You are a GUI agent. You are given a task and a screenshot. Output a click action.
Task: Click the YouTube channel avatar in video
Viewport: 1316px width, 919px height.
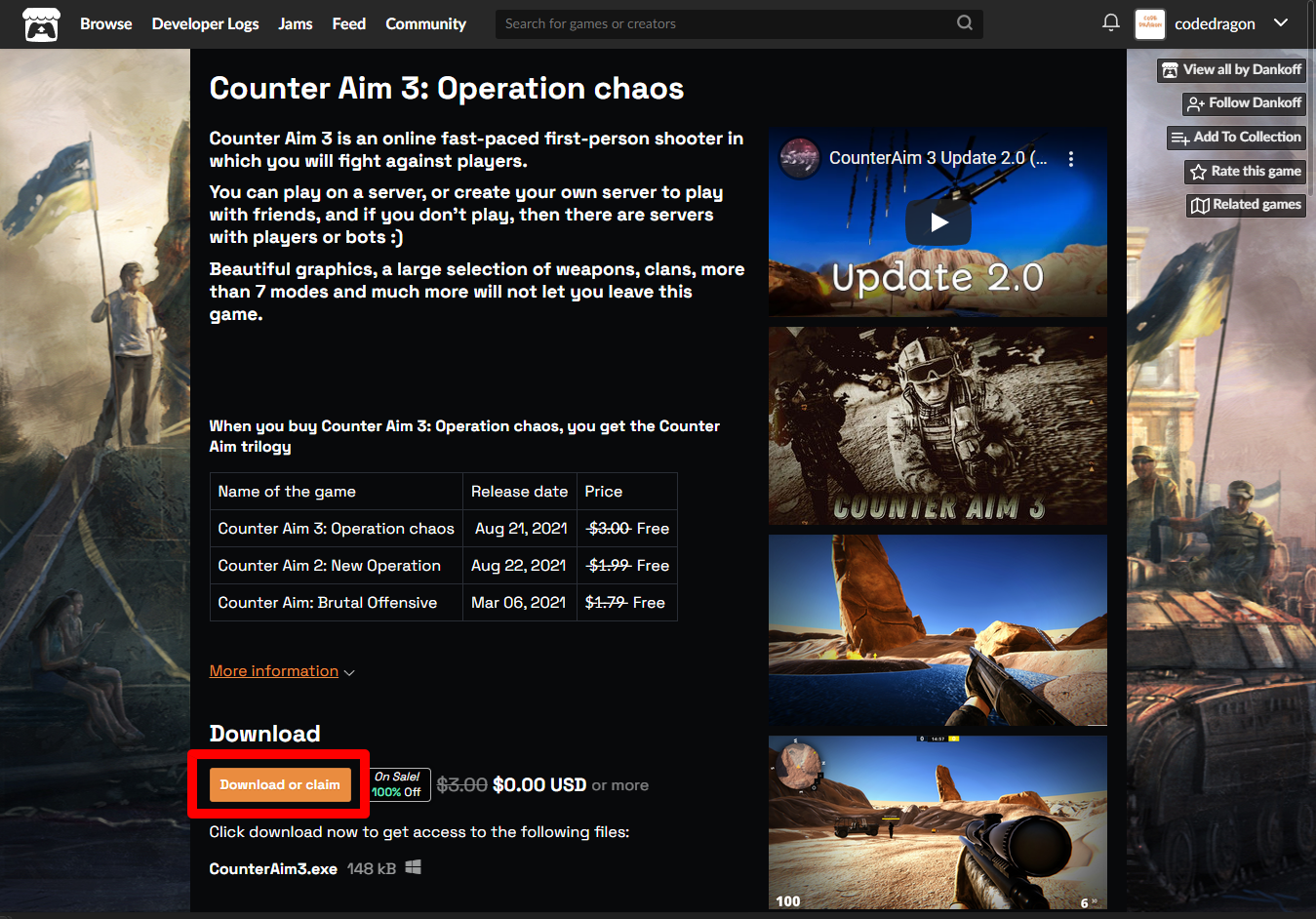coord(800,158)
